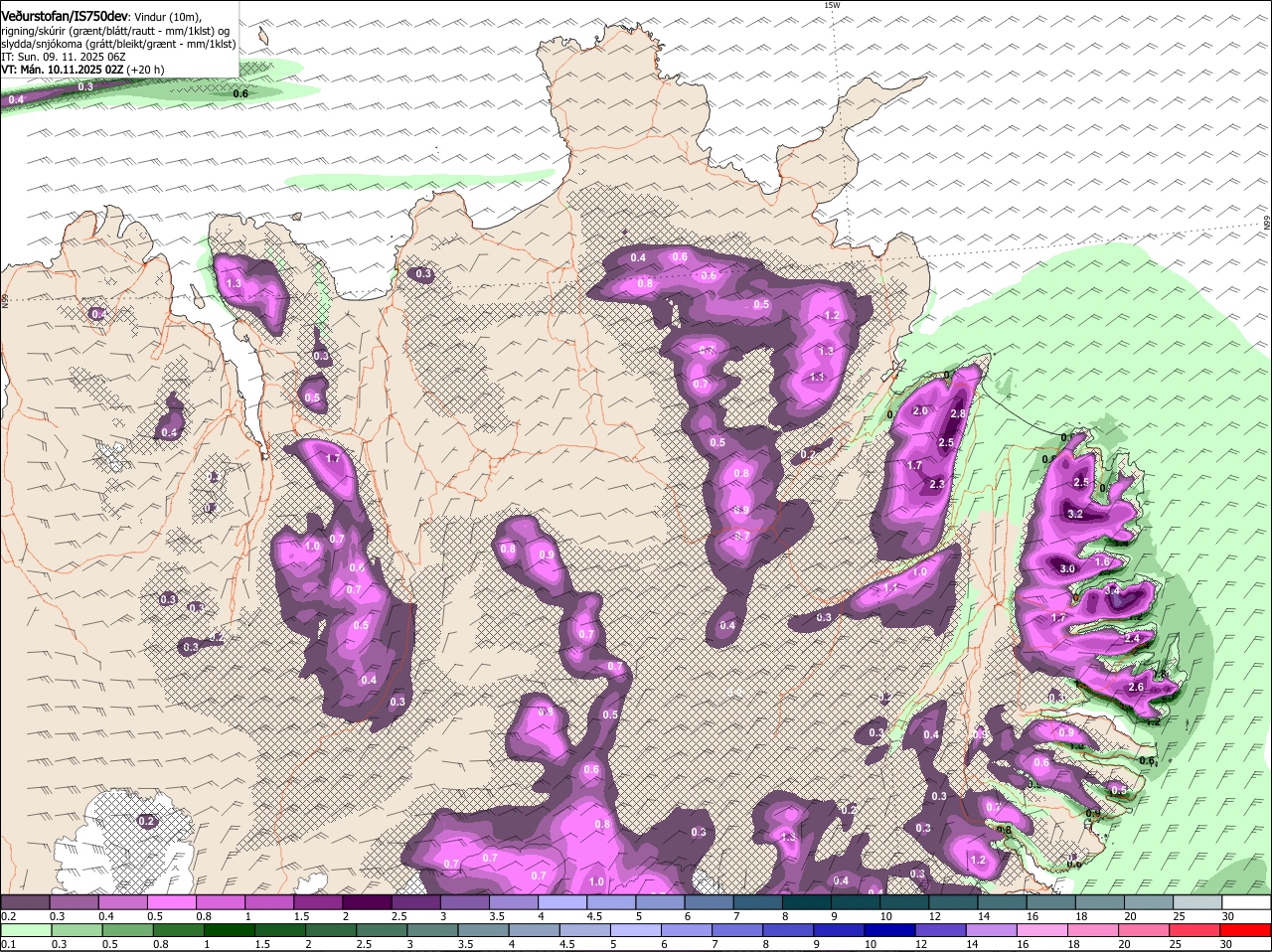
Task: Pick the snow legend swatch between 0.4 and 0.5
Action: pyautogui.click(x=122, y=902)
